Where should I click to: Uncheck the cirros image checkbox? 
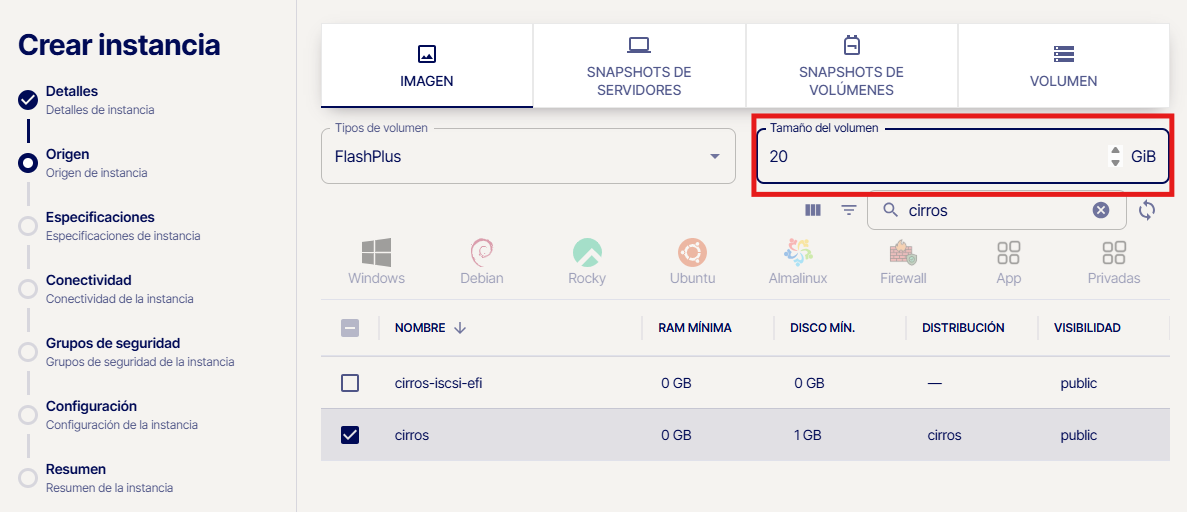pyautogui.click(x=350, y=435)
